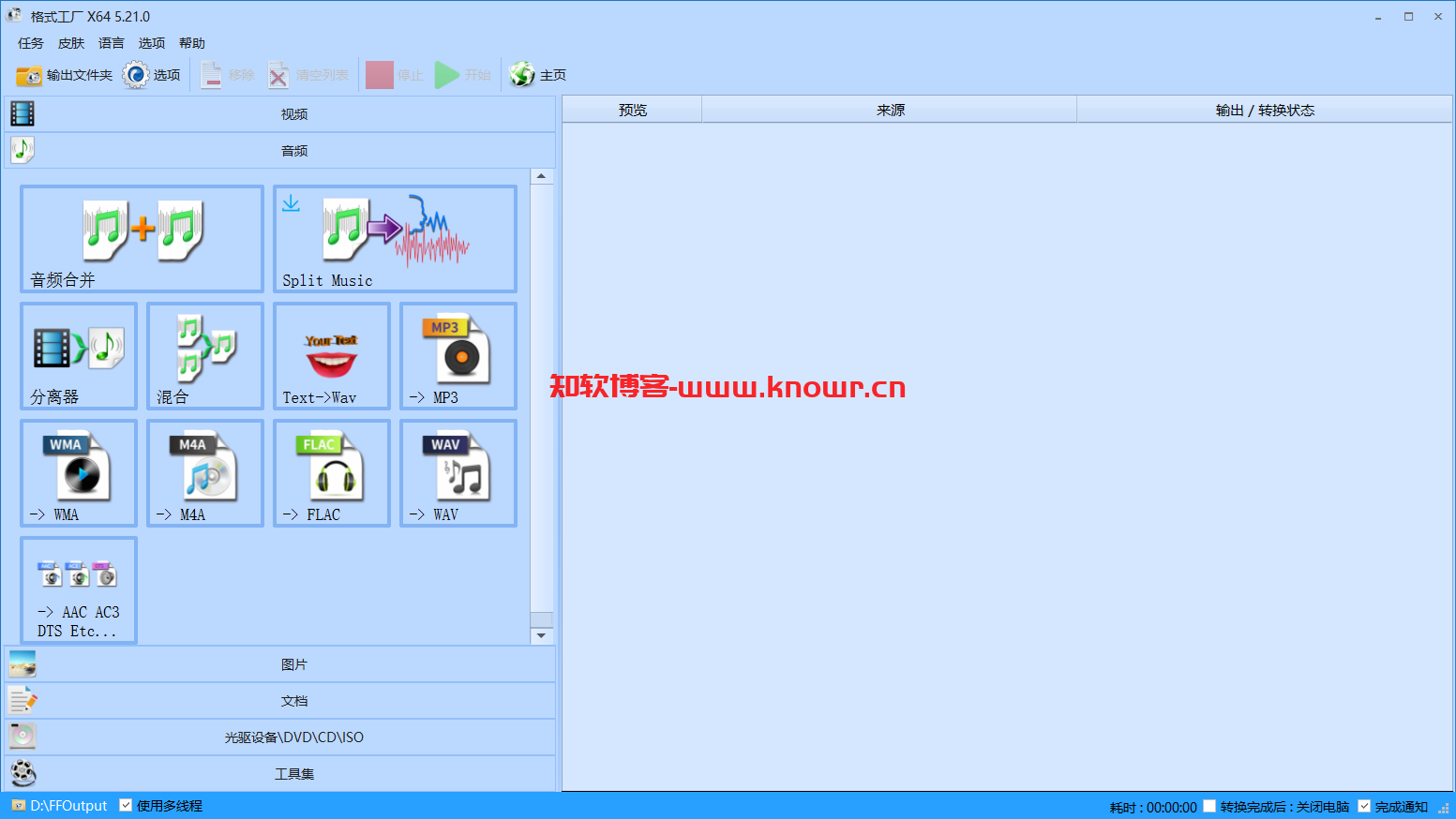Screen dimensions: 1456x819
Task: Open the AAC AC3 DTS Etc tile
Action: point(79,590)
